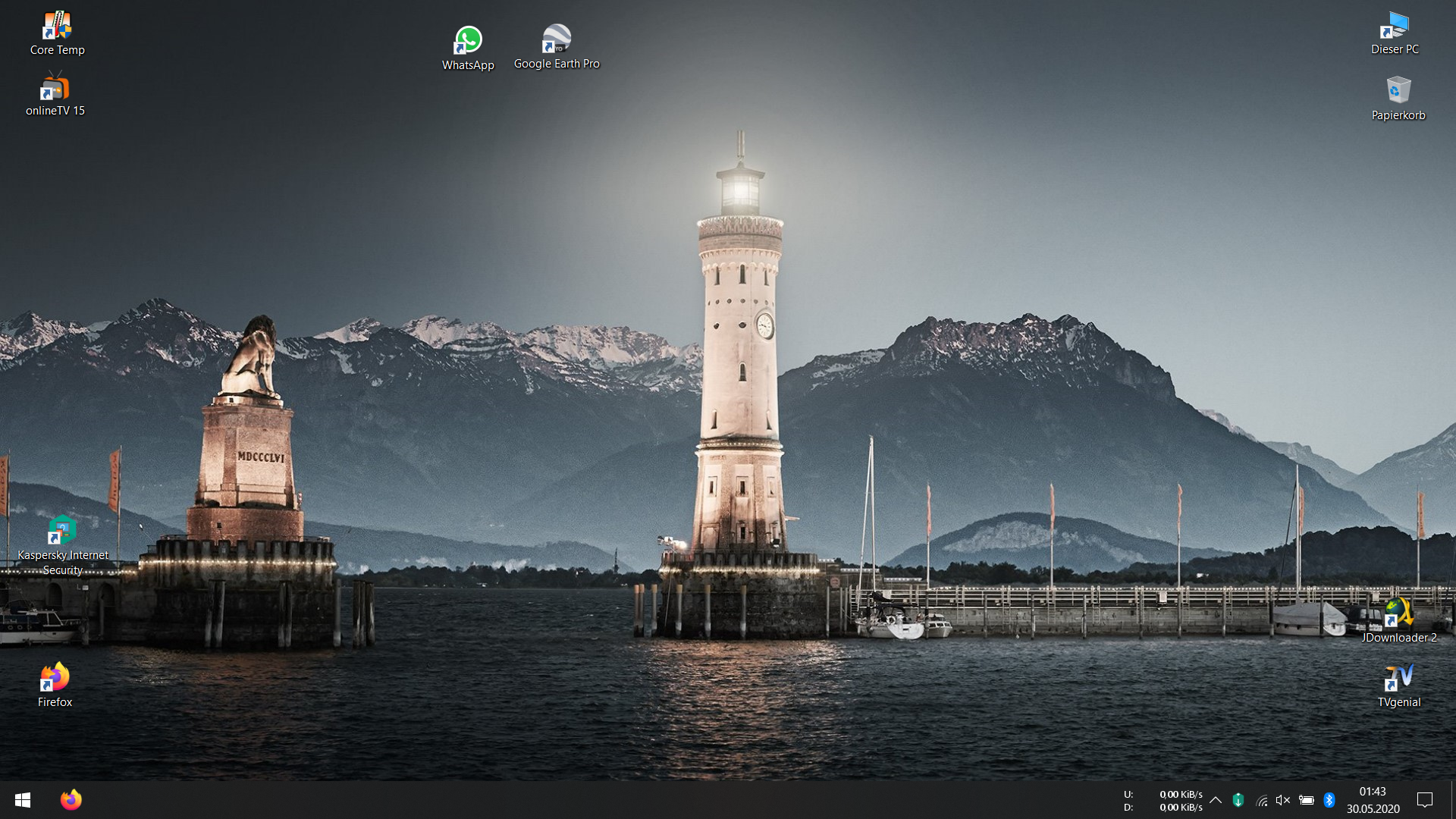Click the muted speaker volume icon
1456x819 pixels.
click(1283, 800)
